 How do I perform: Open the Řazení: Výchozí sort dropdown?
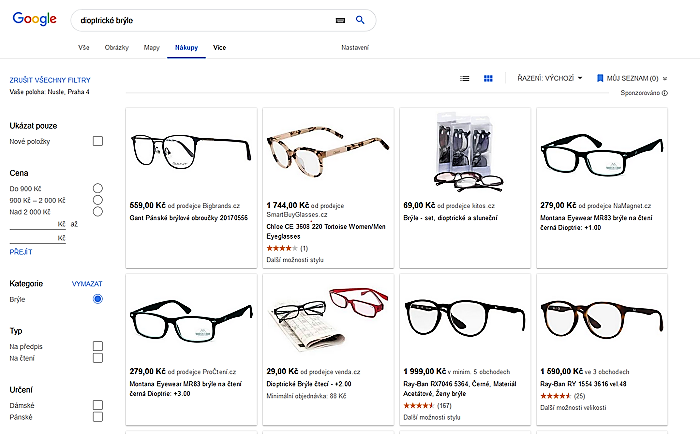pos(550,78)
